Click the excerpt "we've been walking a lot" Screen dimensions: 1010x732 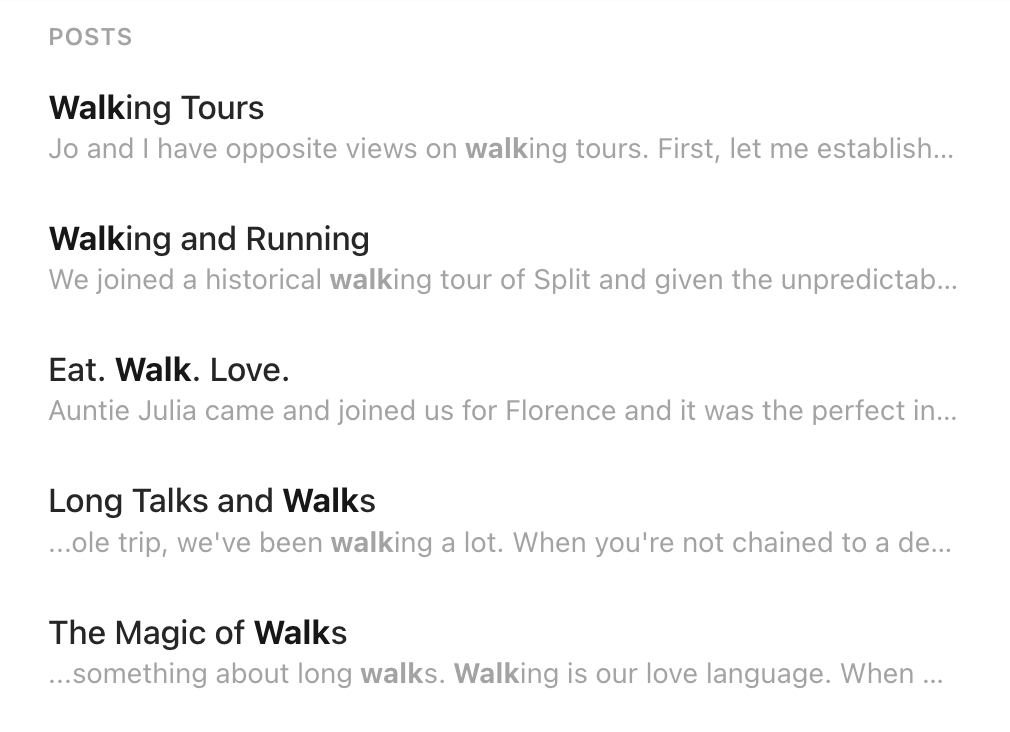tap(499, 543)
